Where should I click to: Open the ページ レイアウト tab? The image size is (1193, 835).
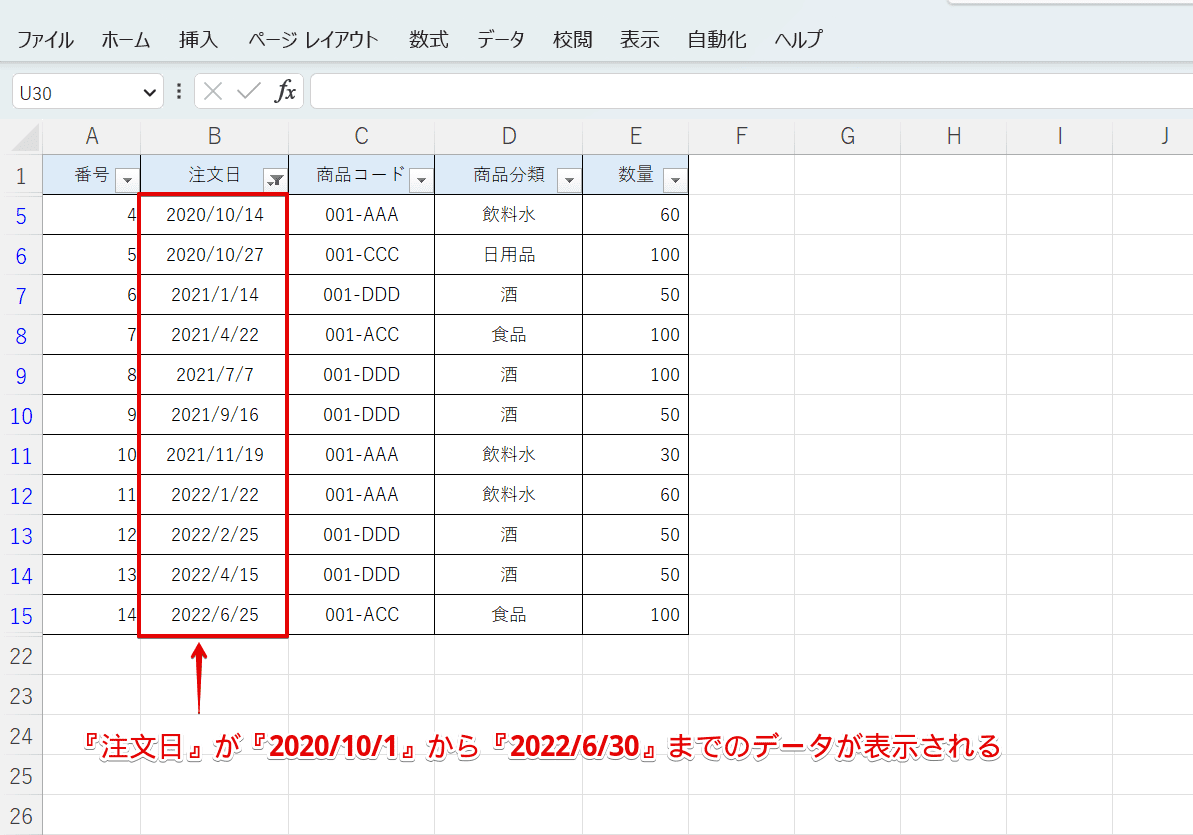click(x=313, y=40)
